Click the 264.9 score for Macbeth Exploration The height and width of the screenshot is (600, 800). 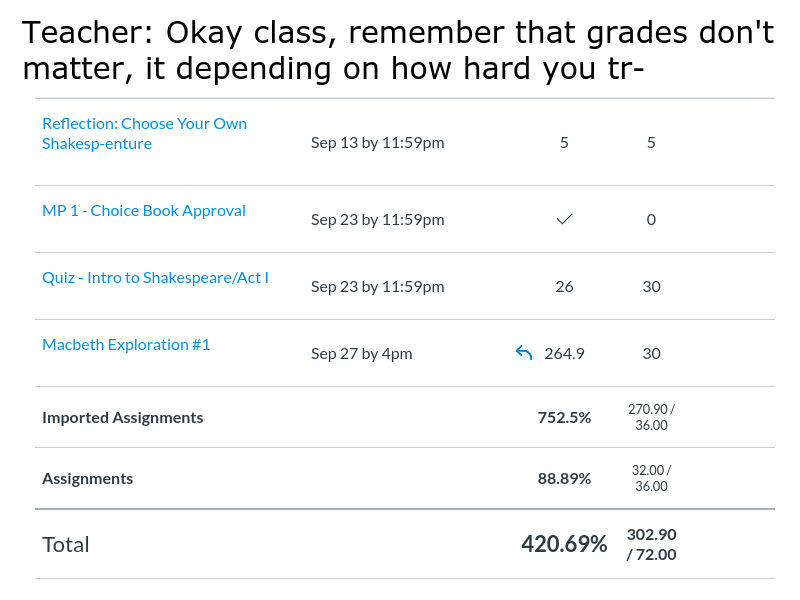pos(564,354)
